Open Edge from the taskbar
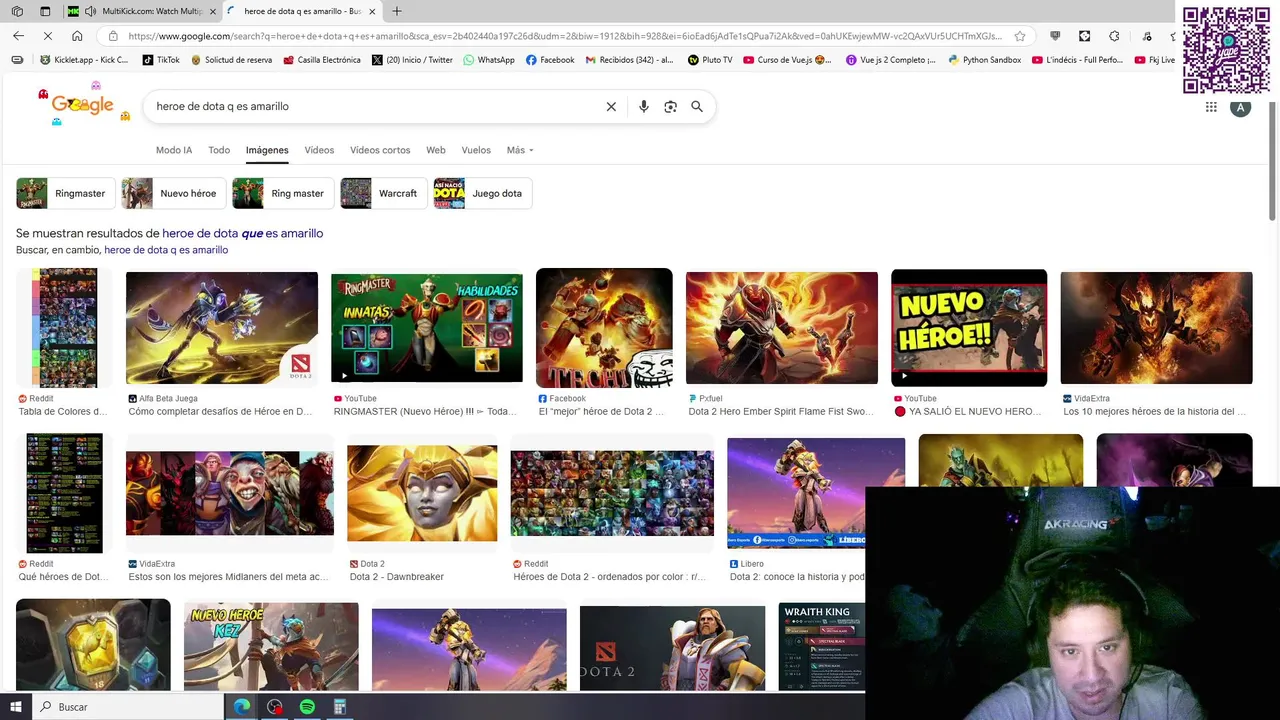The width and height of the screenshot is (1280, 720). click(x=242, y=707)
